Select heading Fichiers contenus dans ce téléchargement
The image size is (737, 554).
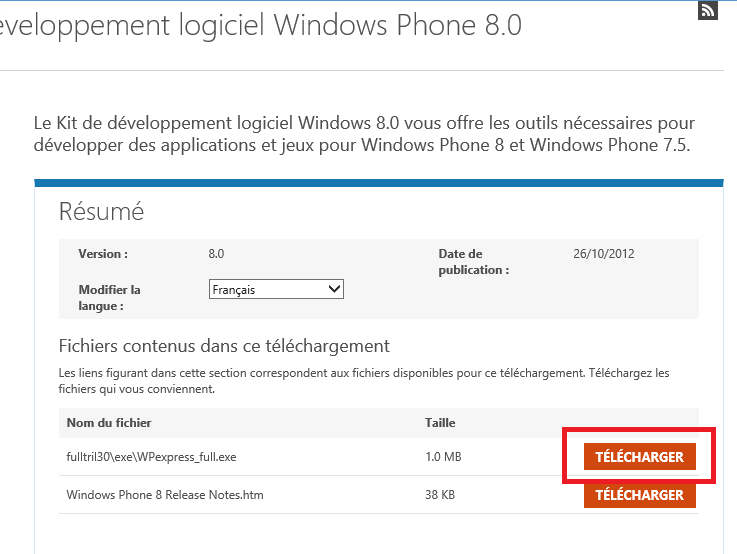(x=224, y=346)
